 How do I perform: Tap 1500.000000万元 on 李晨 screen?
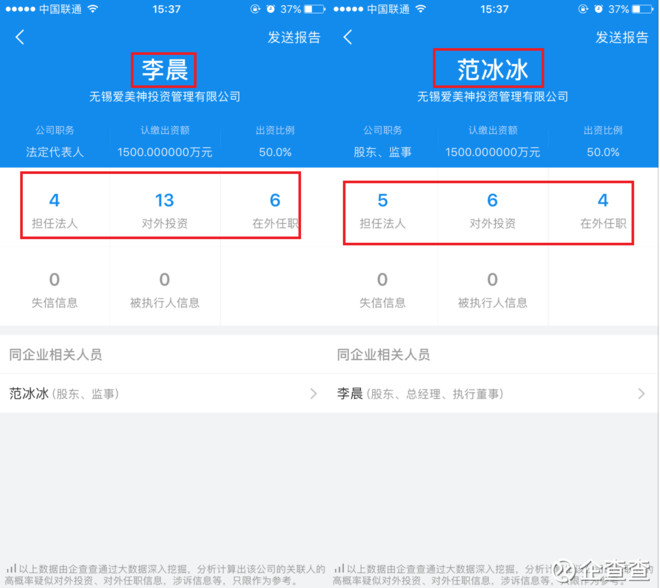tap(165, 152)
